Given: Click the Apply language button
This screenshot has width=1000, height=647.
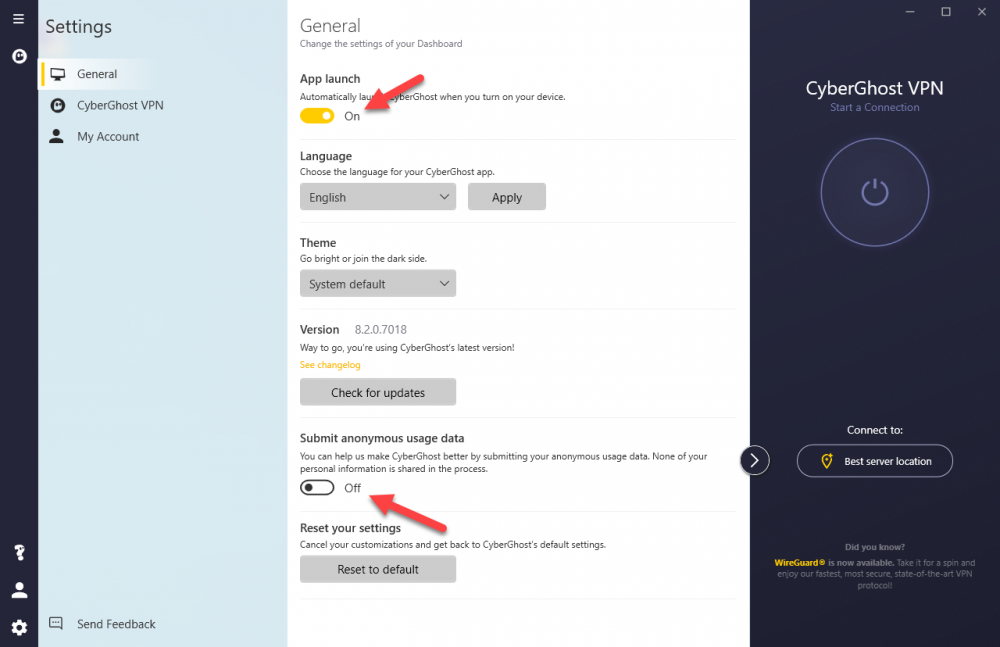Looking at the screenshot, I should (507, 197).
